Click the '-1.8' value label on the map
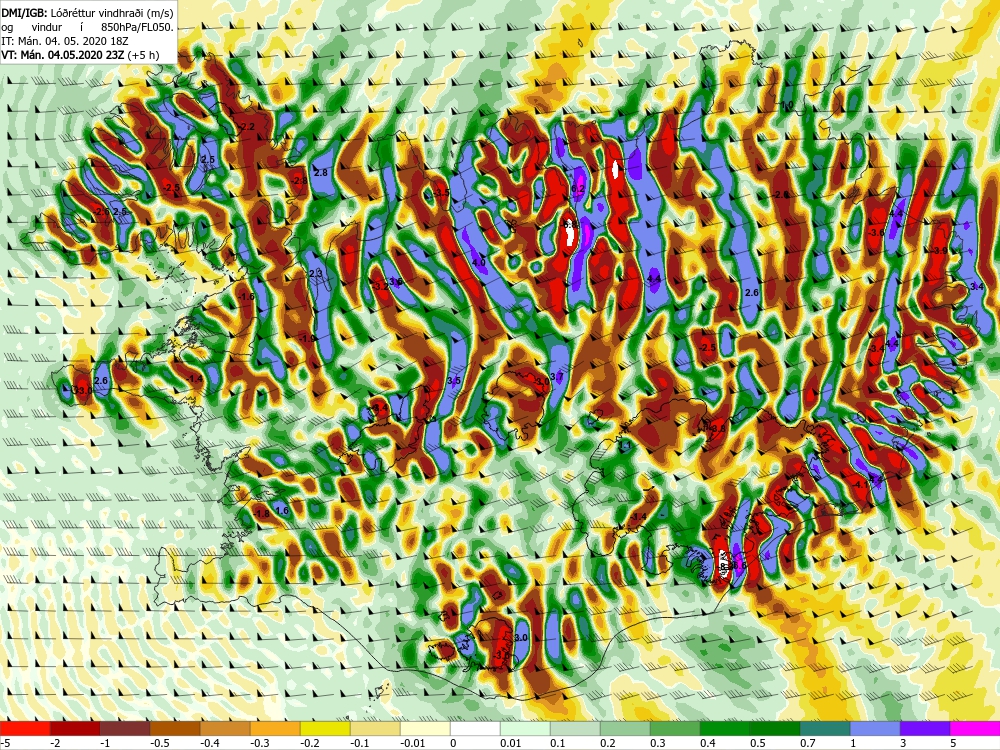 (262, 513)
